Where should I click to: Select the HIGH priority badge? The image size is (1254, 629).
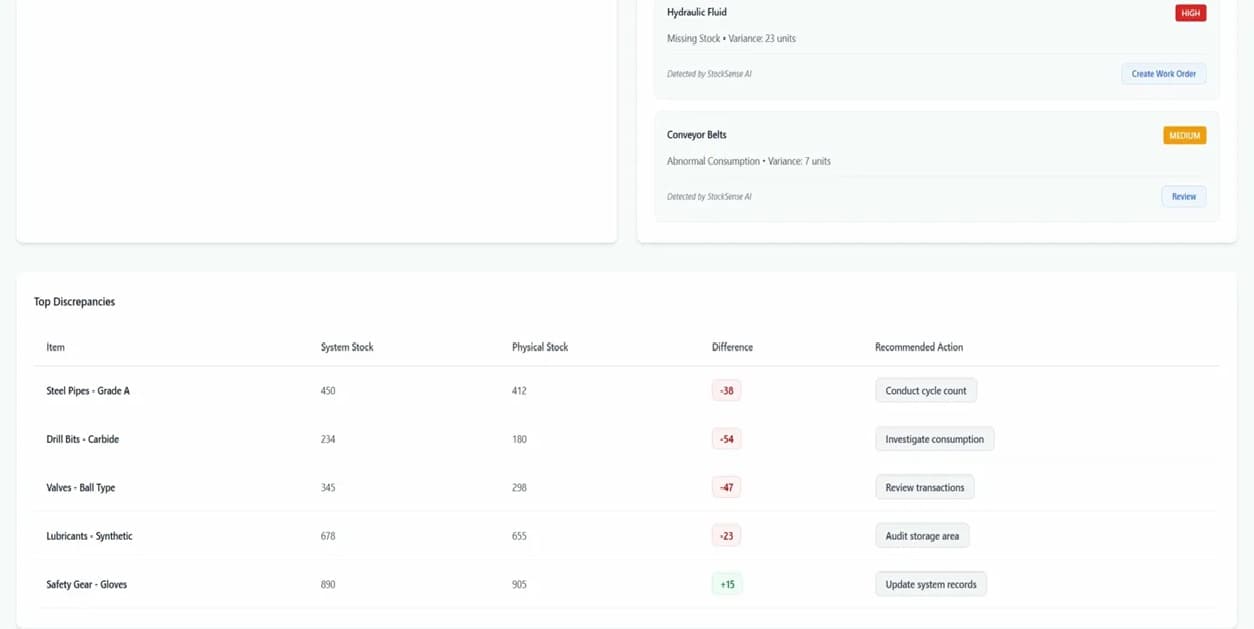(x=1189, y=13)
